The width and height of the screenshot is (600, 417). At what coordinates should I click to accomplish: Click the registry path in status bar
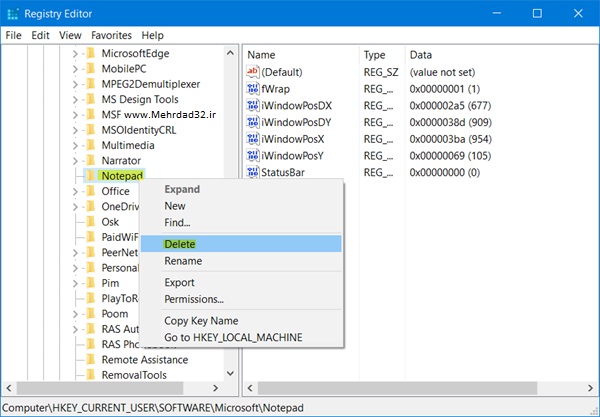click(153, 408)
